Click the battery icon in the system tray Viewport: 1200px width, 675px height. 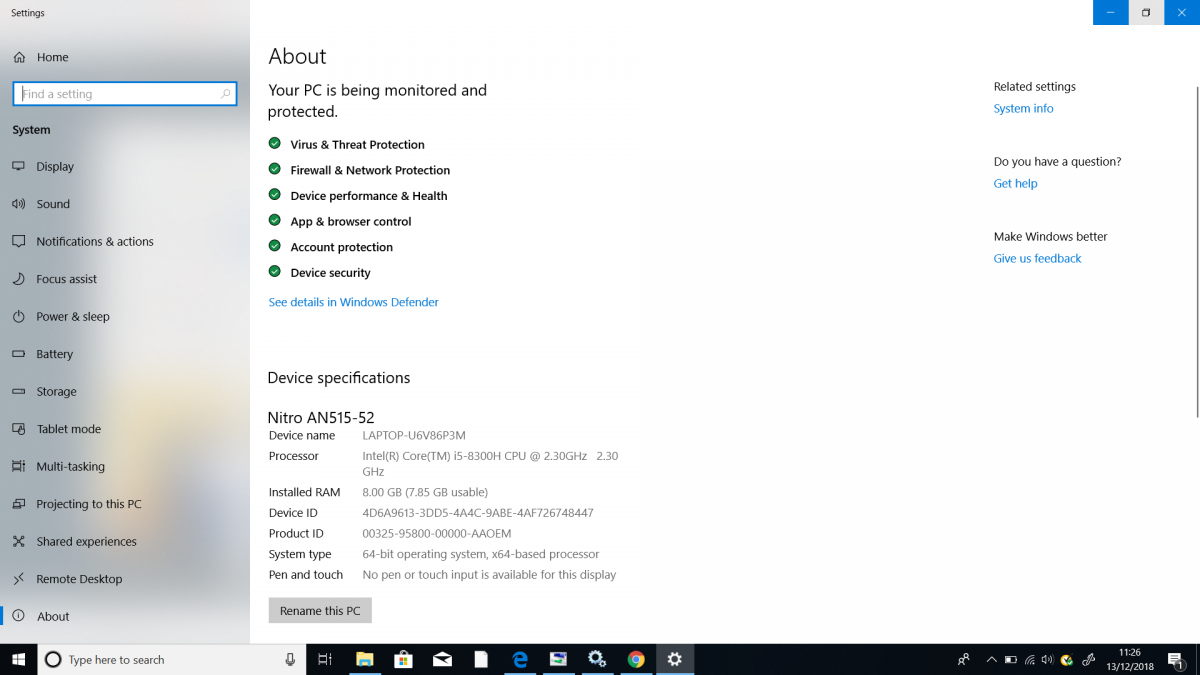[1010, 660]
